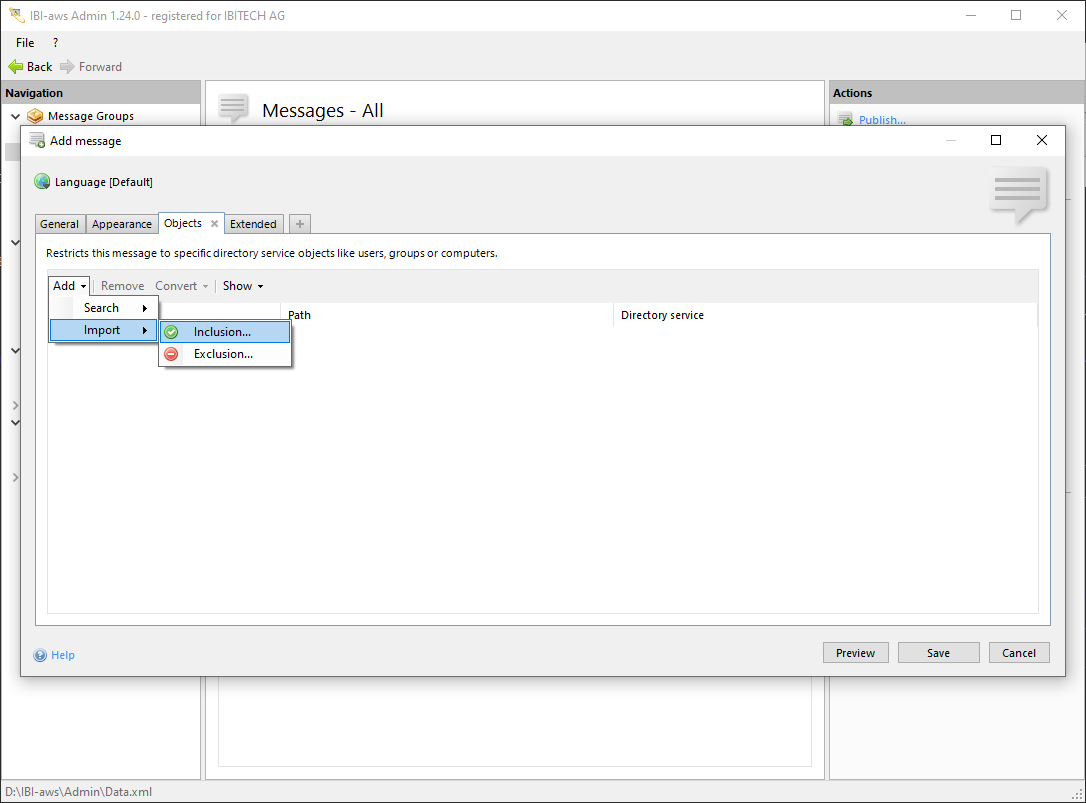This screenshot has height=803, width=1086.
Task: Open the Extended tab
Action: pos(253,224)
